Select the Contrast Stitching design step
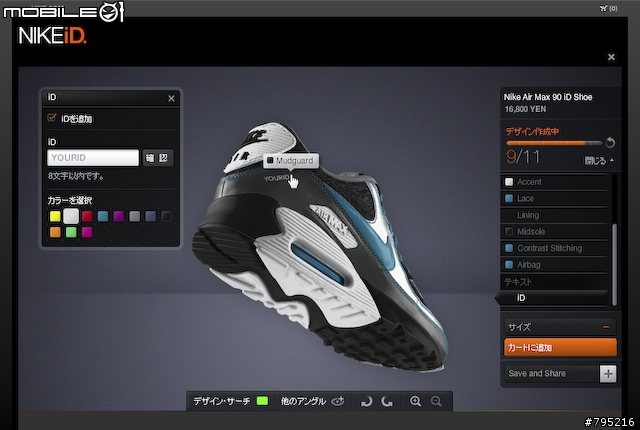 555,248
